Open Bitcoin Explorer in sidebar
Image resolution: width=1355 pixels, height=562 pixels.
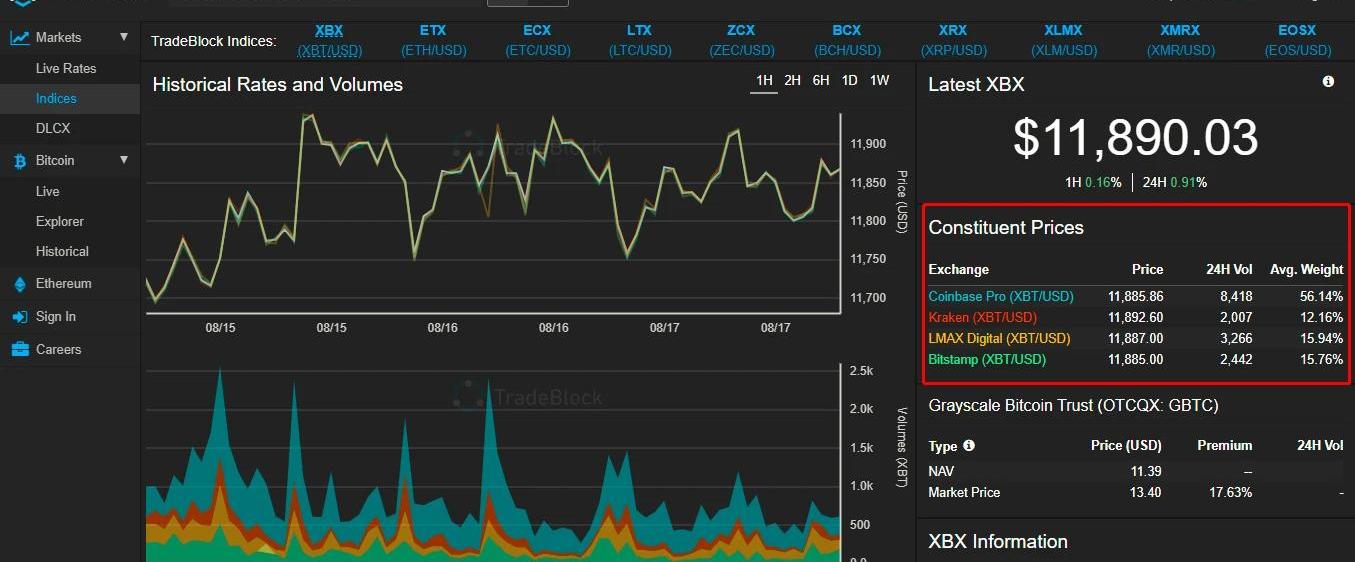point(60,221)
